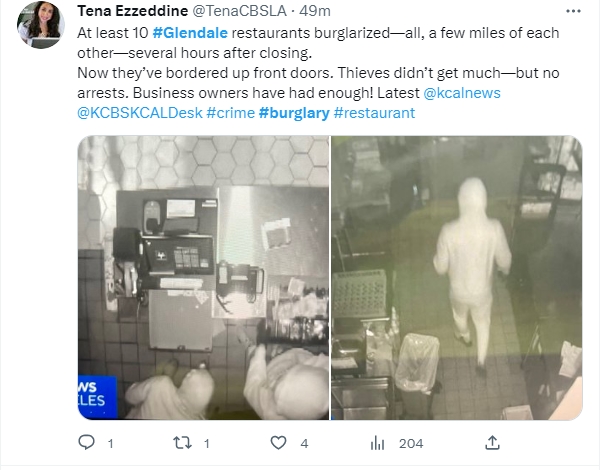Click the reply speech bubble icon
The width and height of the screenshot is (601, 470).
[x=86, y=443]
